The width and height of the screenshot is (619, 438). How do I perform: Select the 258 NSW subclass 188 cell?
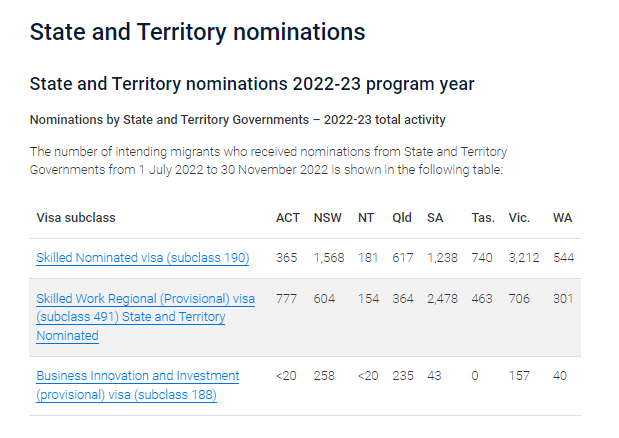click(324, 376)
